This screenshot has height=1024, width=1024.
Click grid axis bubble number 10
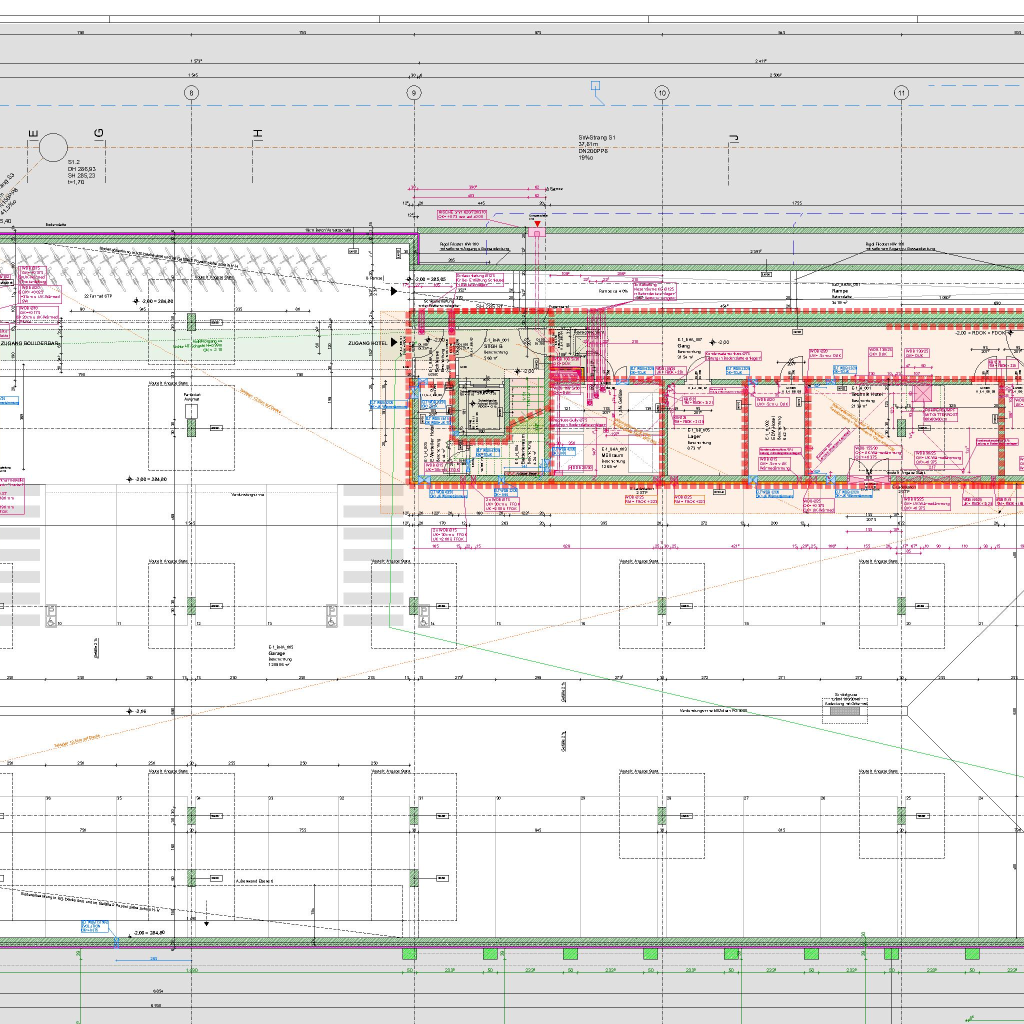click(662, 93)
